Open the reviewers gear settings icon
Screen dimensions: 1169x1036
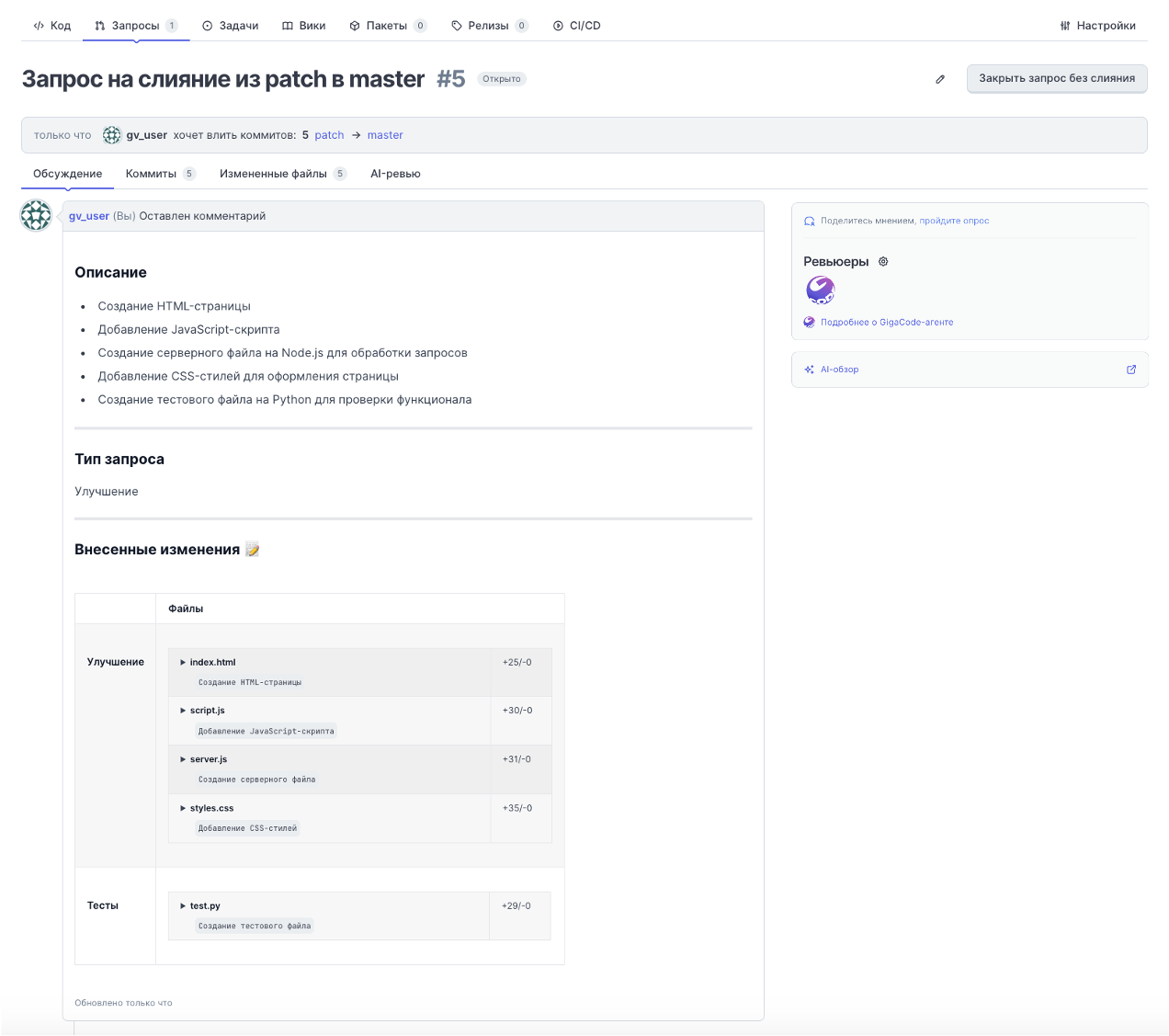(x=883, y=262)
